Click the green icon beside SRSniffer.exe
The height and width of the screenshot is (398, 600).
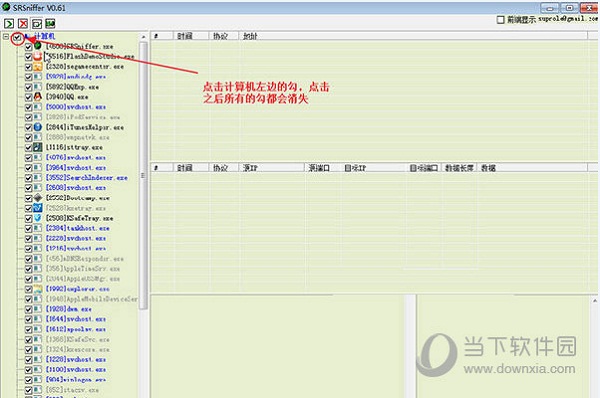point(38,46)
